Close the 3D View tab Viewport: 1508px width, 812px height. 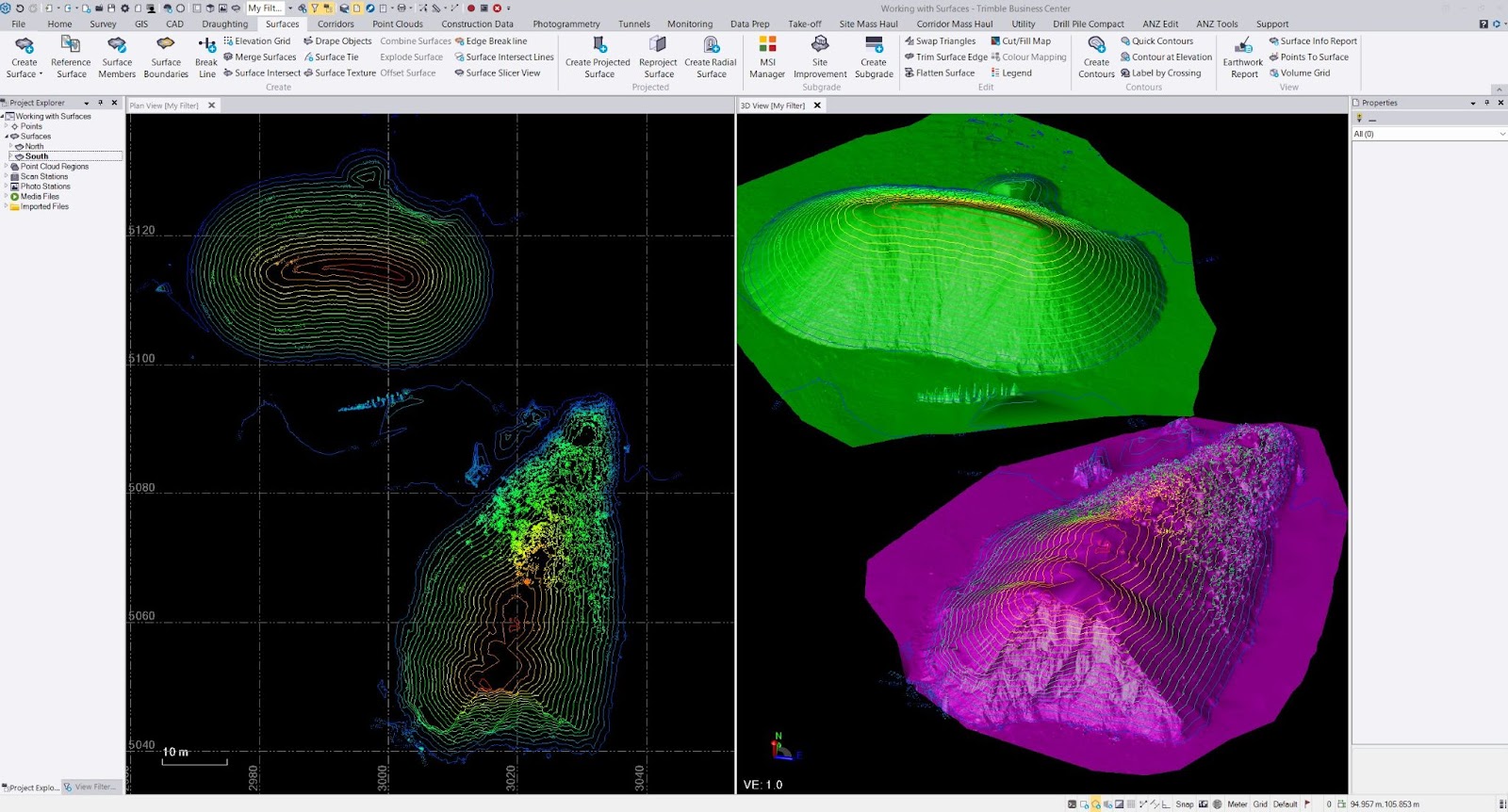tap(817, 106)
